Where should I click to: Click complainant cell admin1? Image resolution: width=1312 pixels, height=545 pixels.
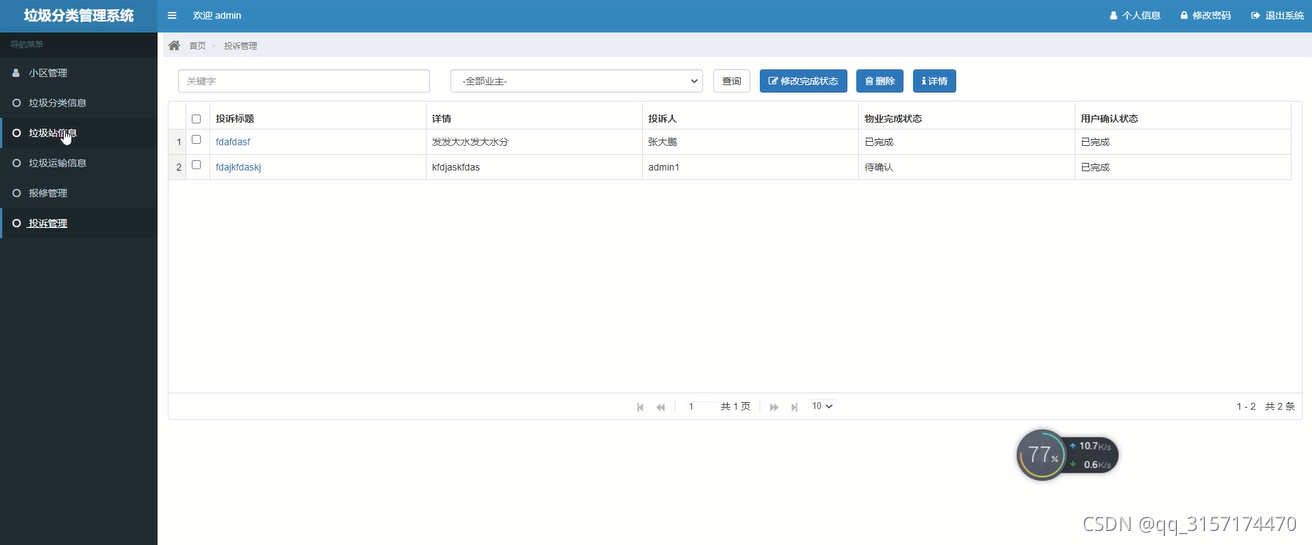coord(664,167)
